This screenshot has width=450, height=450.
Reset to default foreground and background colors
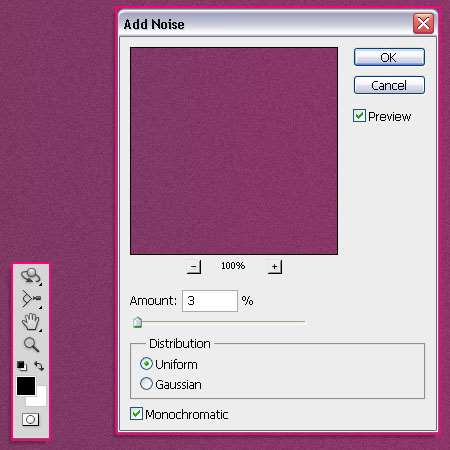22,366
